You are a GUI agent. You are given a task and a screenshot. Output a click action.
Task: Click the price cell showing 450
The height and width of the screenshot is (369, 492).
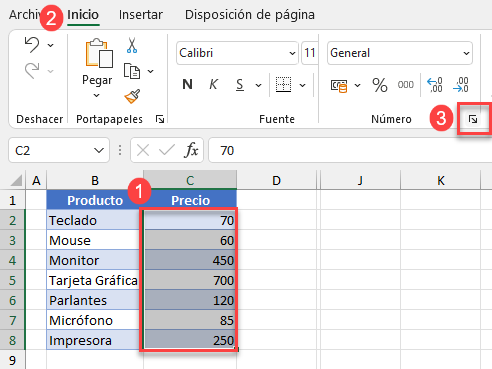coord(190,260)
